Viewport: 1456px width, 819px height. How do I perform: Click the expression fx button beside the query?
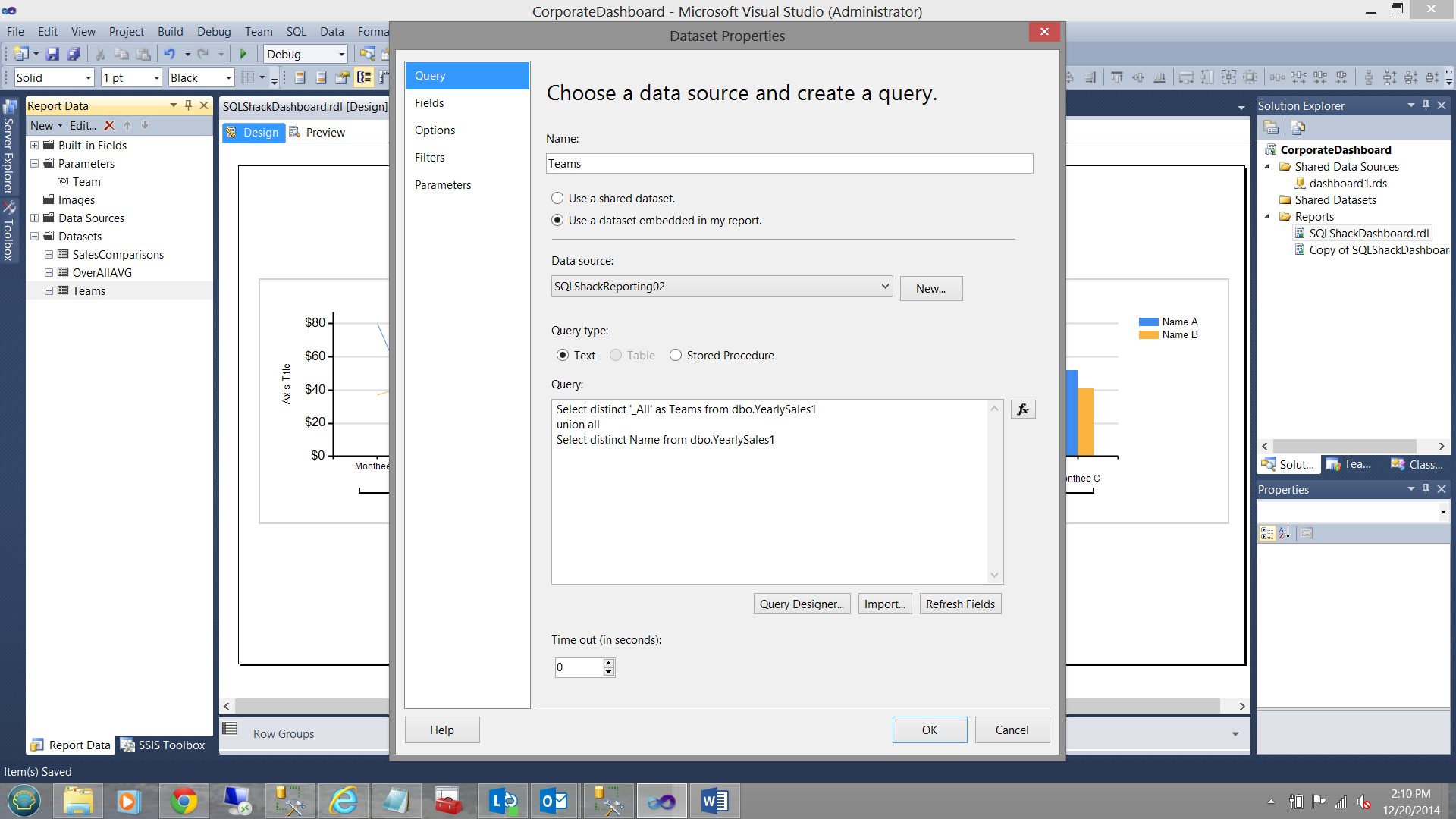pos(1022,409)
